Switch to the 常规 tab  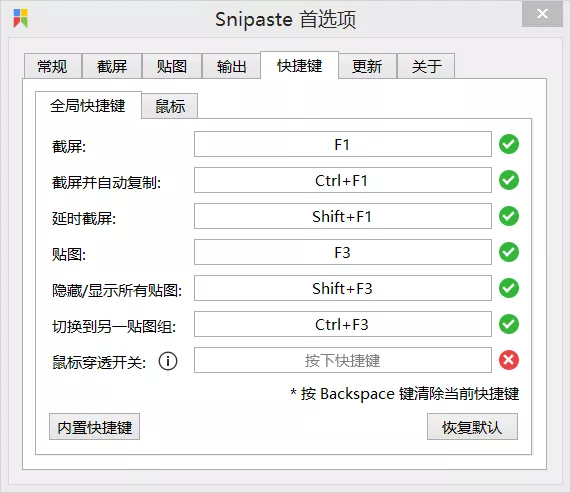(x=52, y=66)
